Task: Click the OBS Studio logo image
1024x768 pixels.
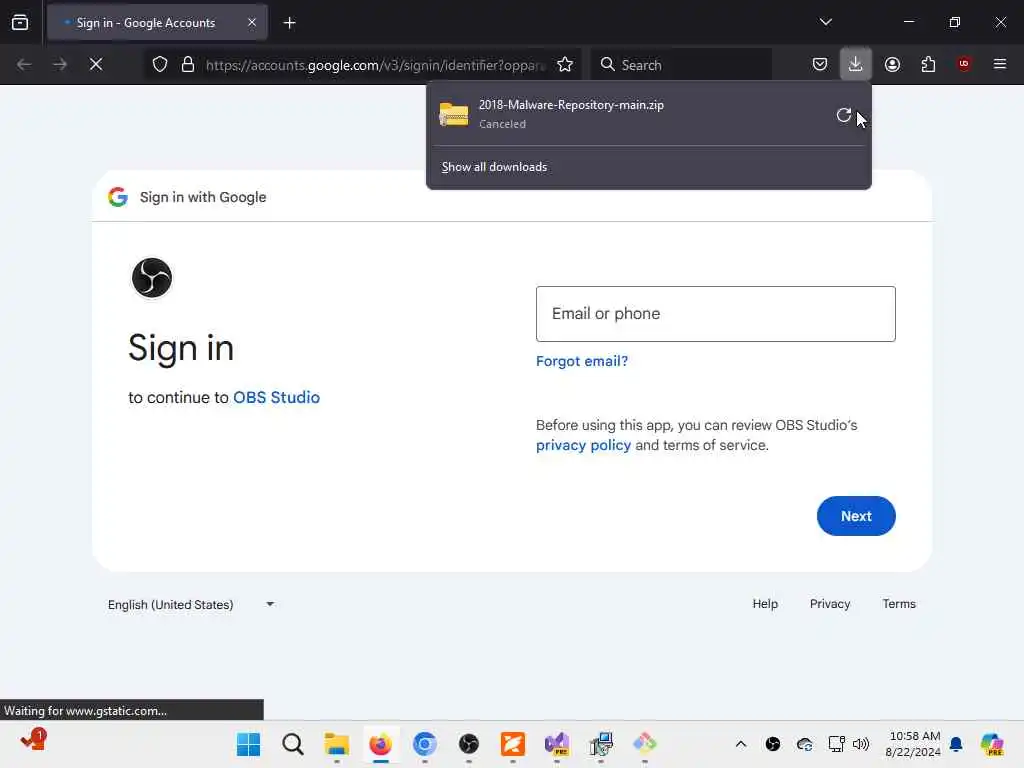Action: (152, 278)
